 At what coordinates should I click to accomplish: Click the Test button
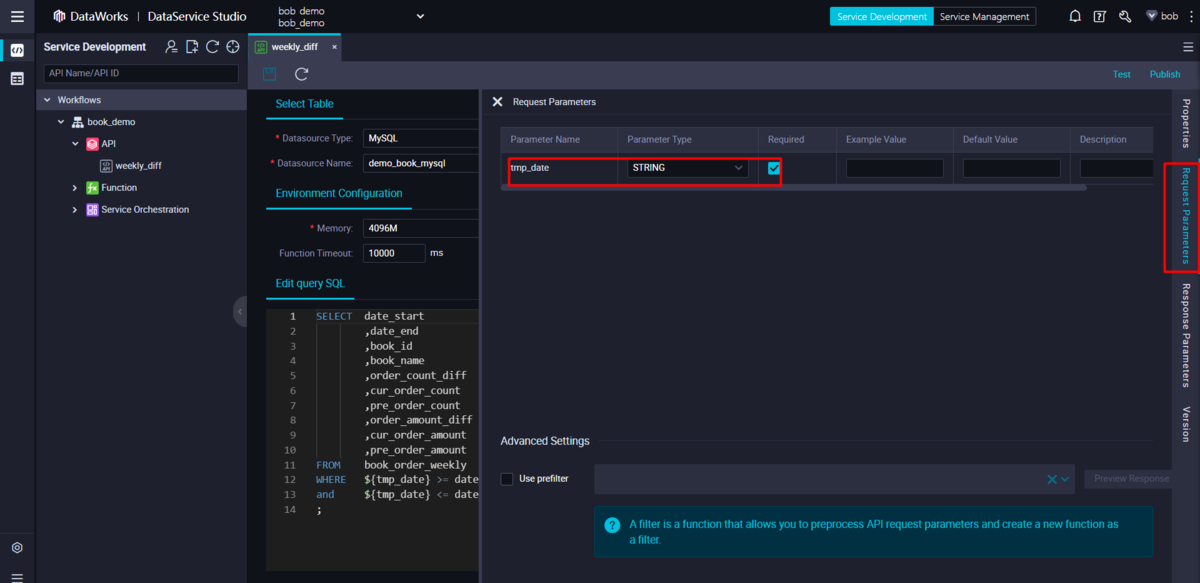[1122, 75]
